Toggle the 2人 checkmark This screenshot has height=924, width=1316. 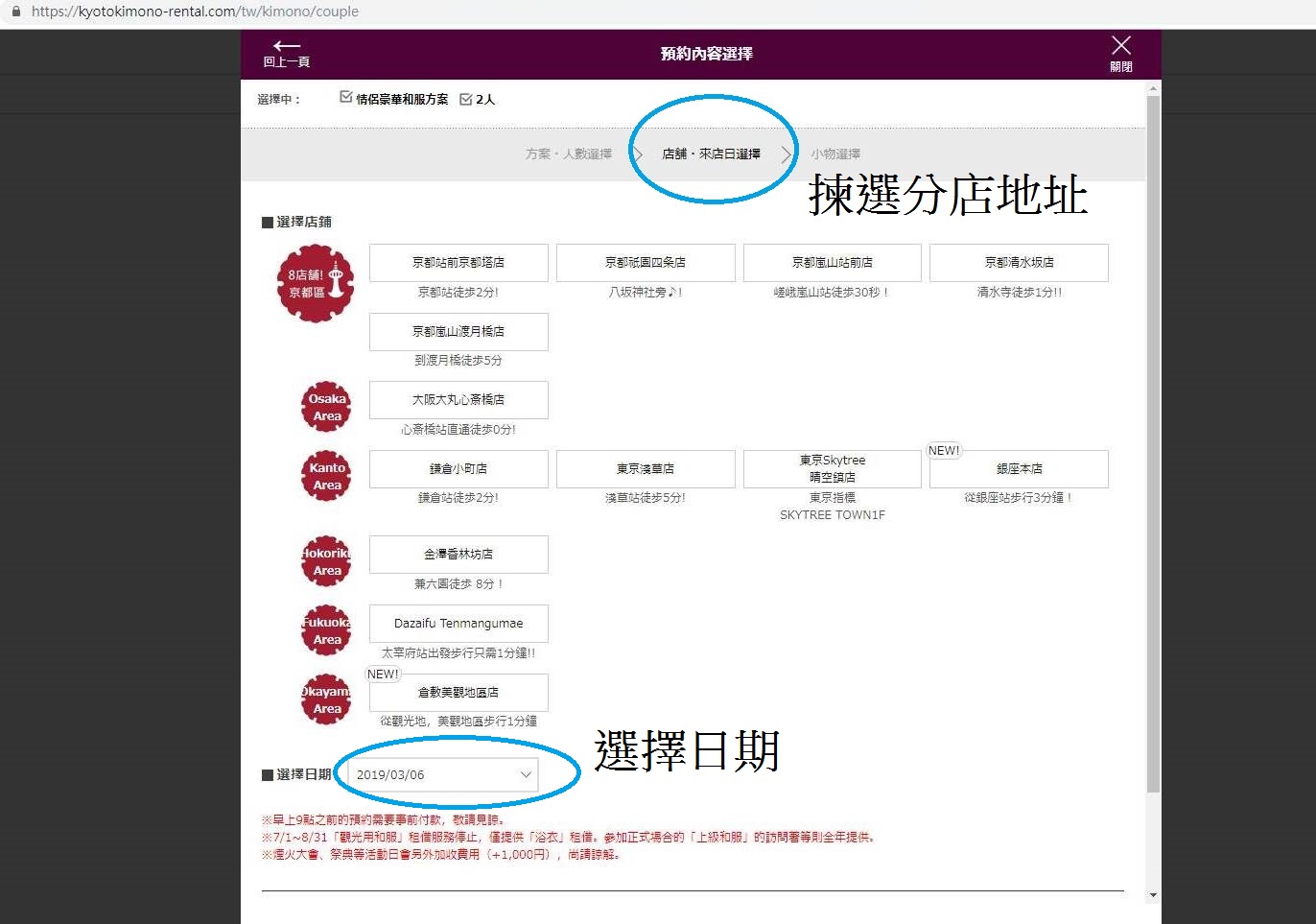point(466,99)
